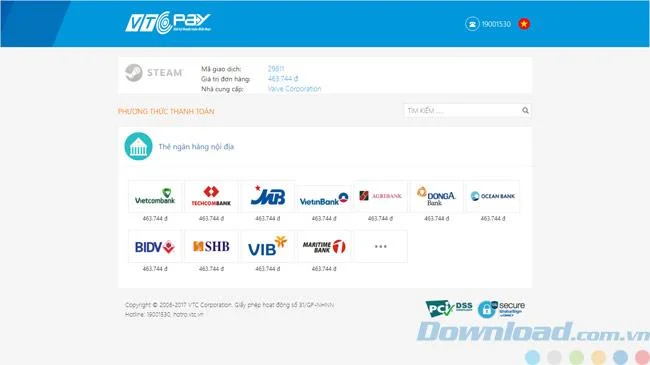Image resolution: width=650 pixels, height=365 pixels.
Task: Click amount under Ocean Bank
Action: coord(493,219)
